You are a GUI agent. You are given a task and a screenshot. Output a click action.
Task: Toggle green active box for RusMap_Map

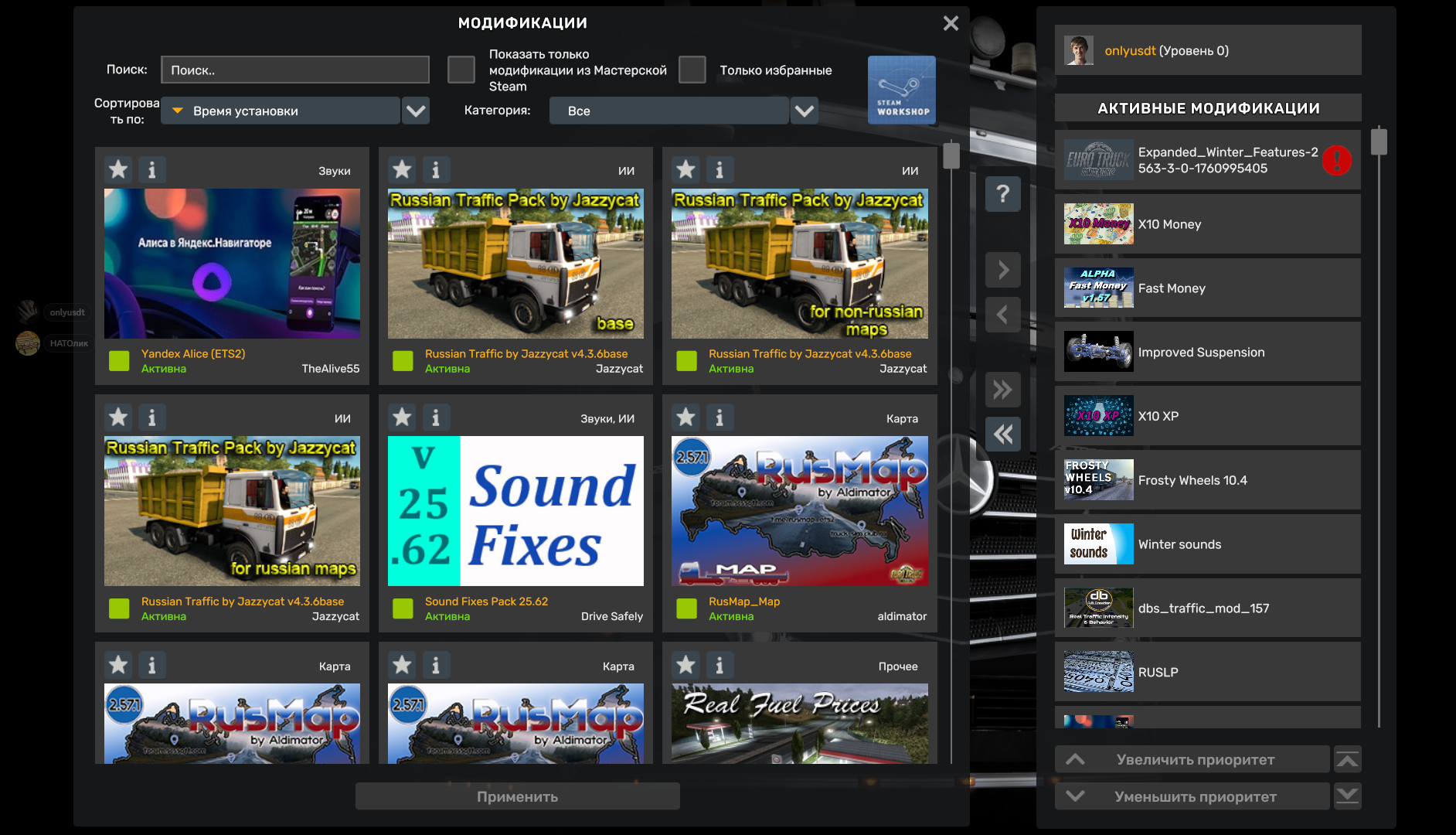pos(686,608)
